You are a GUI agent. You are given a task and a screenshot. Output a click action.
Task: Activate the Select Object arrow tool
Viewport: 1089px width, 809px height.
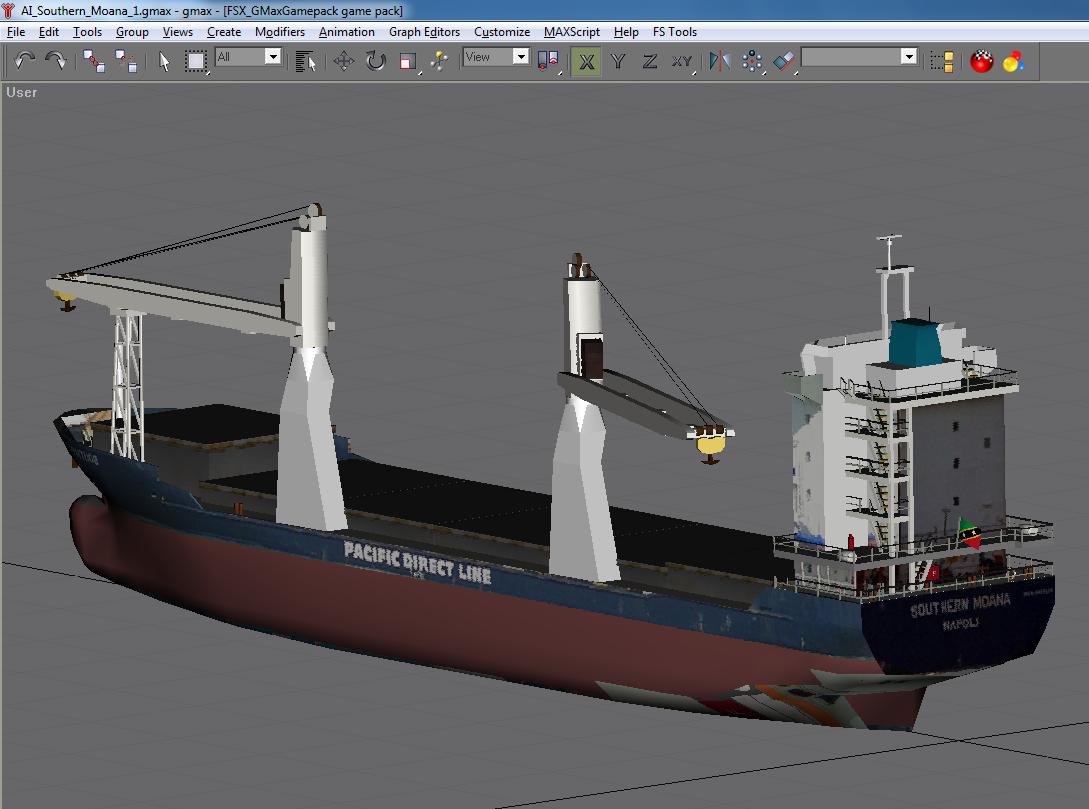coord(165,61)
